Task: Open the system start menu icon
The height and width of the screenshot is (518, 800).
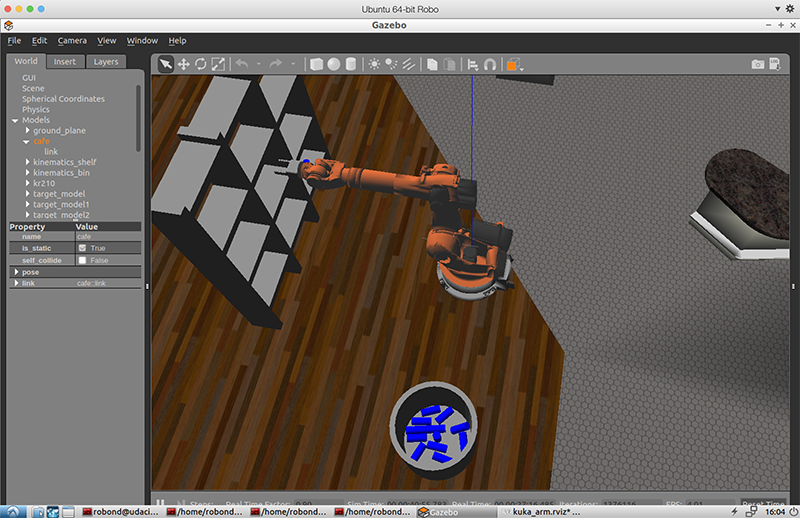Action: click(13, 511)
